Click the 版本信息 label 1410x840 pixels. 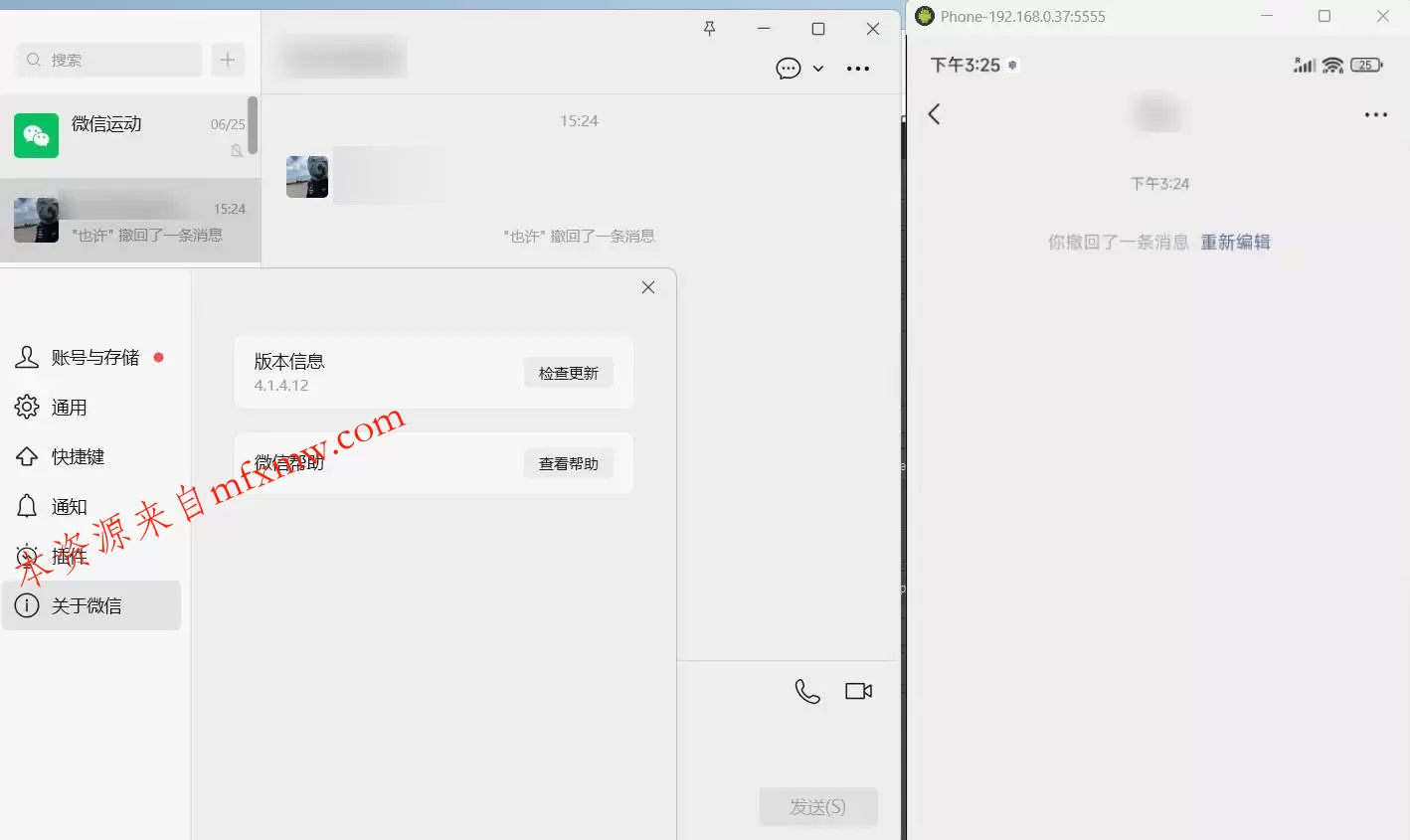click(289, 362)
